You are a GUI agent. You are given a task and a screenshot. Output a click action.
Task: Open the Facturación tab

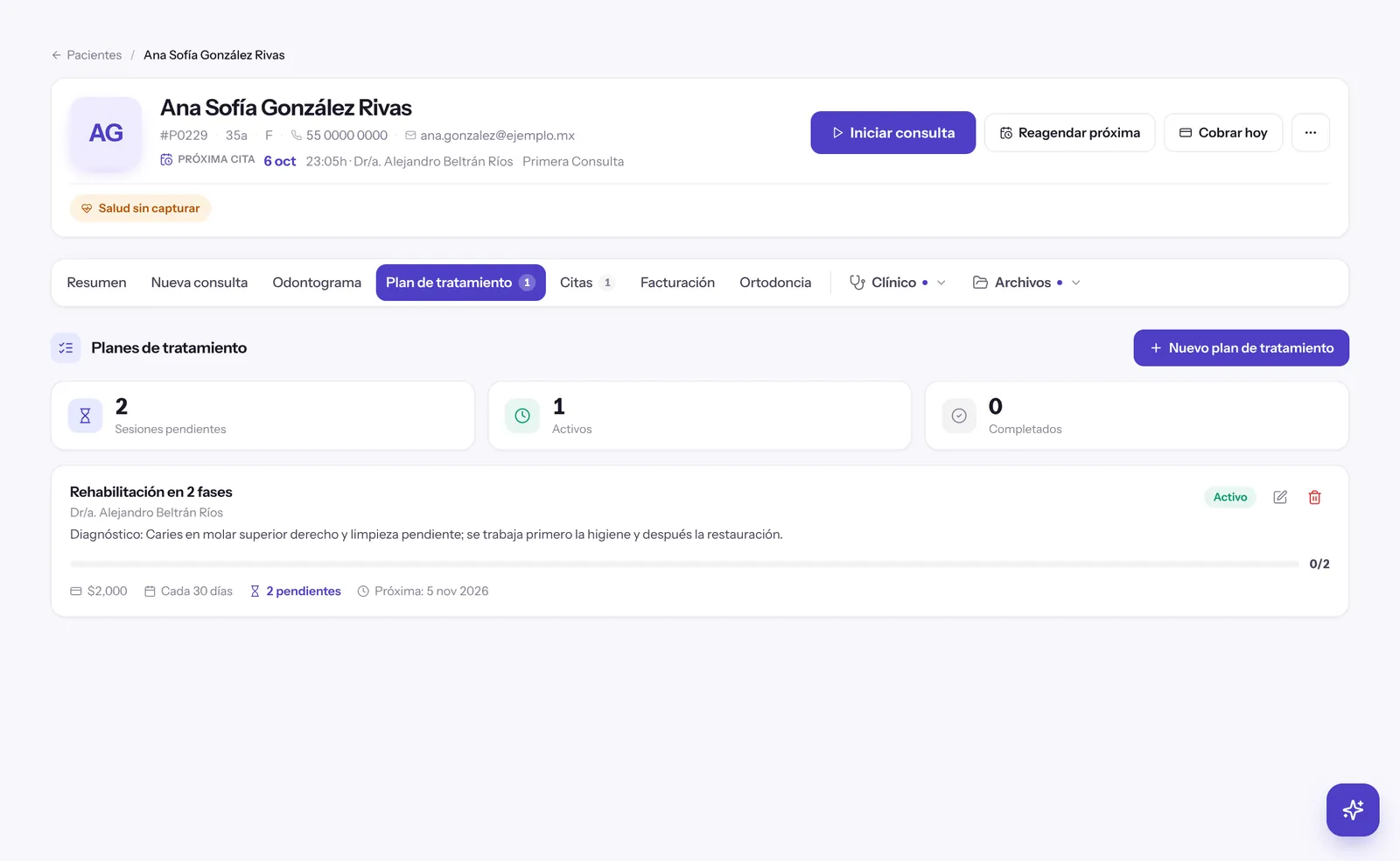[x=677, y=283]
